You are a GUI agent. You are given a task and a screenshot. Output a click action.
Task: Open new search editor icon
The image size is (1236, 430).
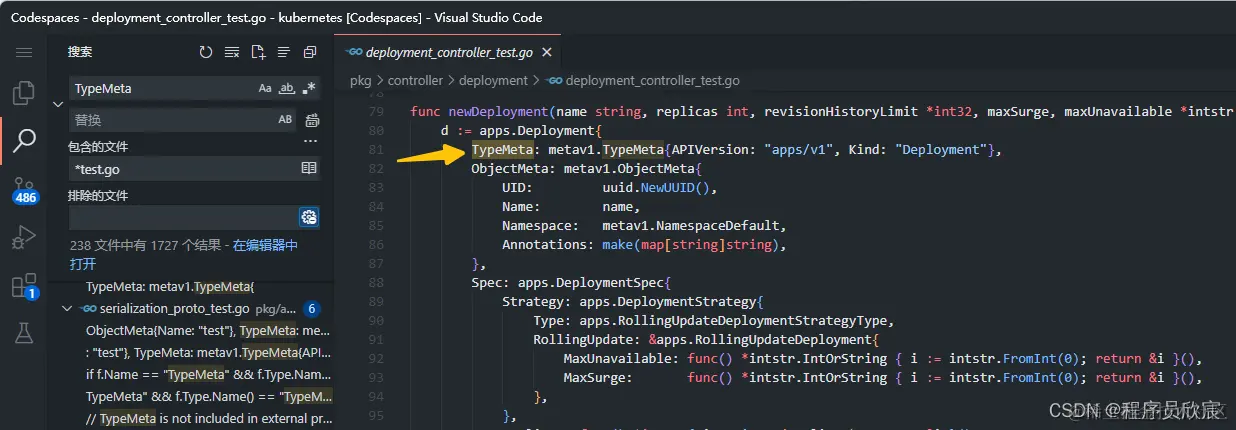[258, 52]
